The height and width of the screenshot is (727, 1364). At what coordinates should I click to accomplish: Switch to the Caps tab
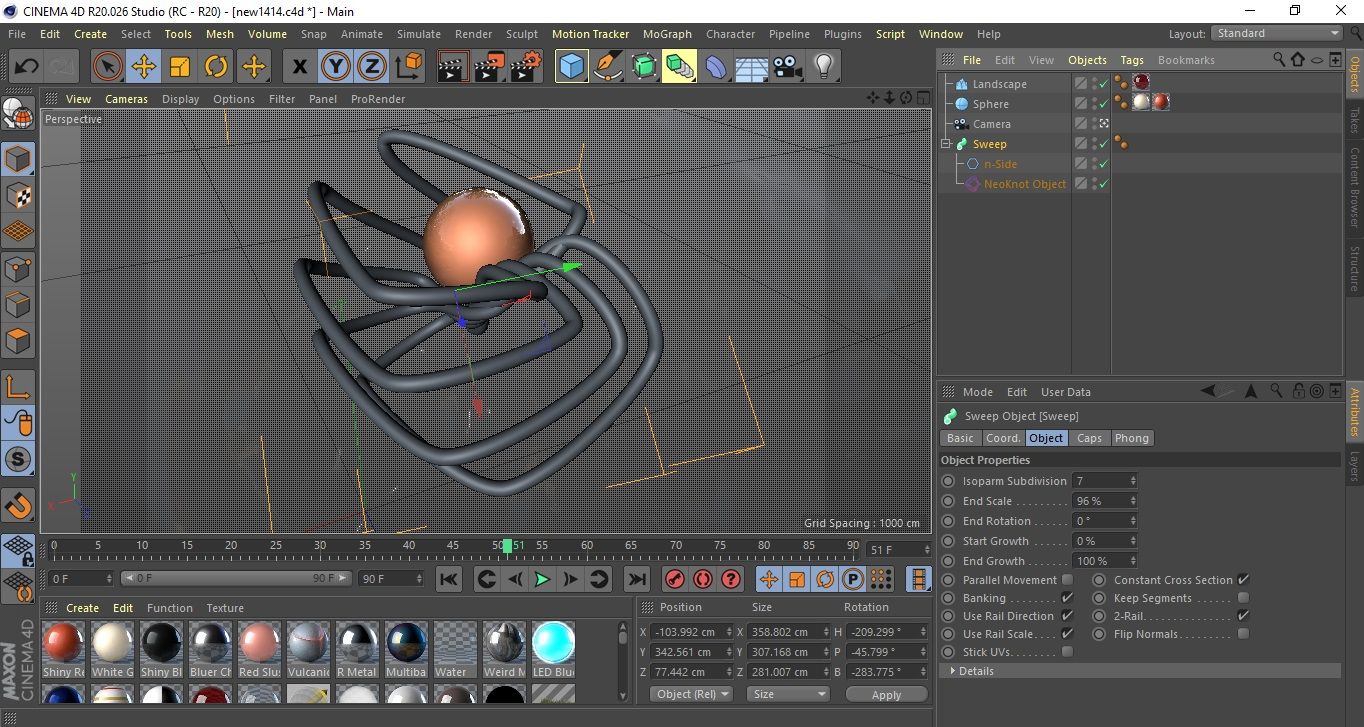click(1089, 438)
